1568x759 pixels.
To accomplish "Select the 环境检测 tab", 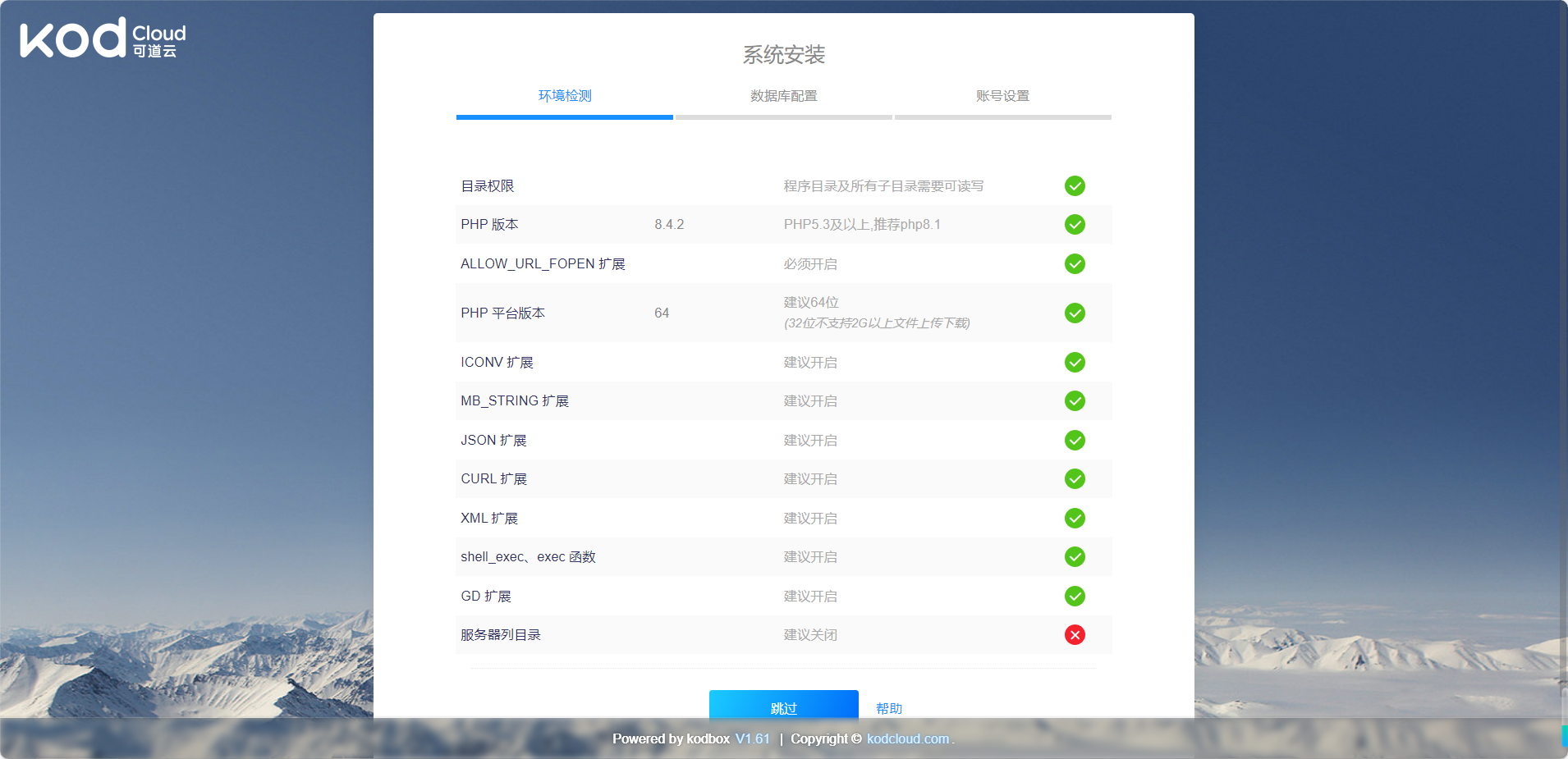I will [x=564, y=96].
